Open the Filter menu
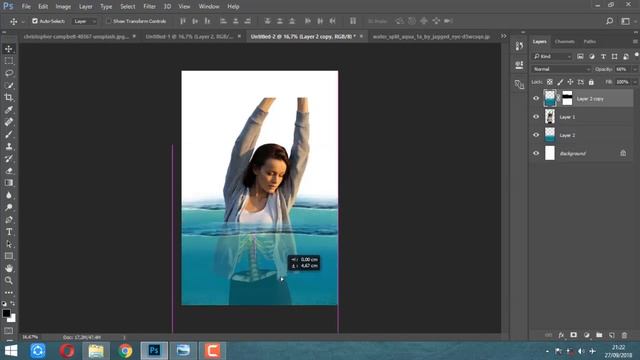The width and height of the screenshot is (640, 360). point(149,7)
